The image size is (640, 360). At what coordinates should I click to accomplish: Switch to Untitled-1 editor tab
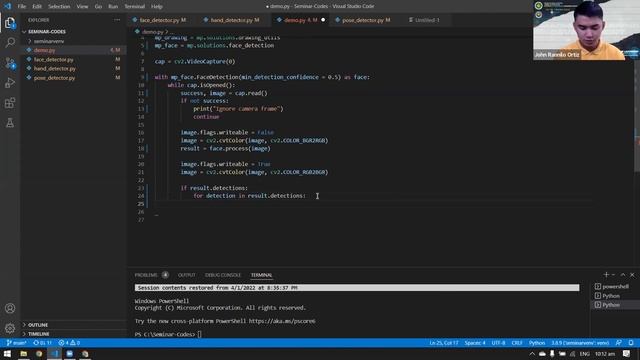coord(427,20)
